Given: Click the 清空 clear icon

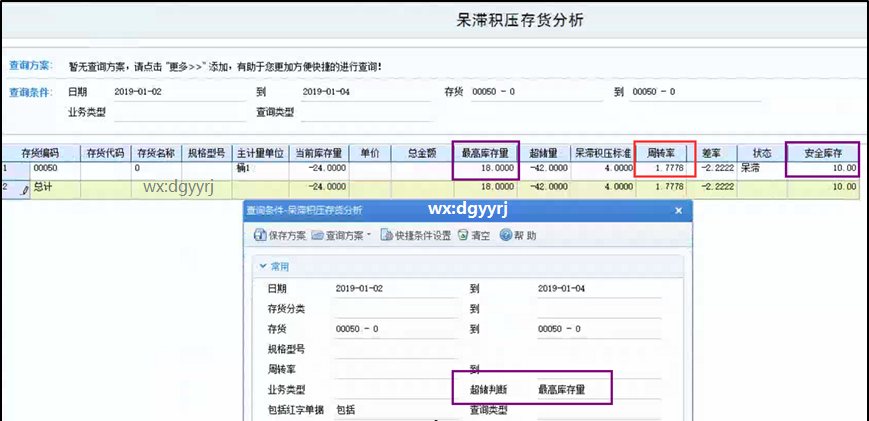Looking at the screenshot, I should tap(463, 235).
